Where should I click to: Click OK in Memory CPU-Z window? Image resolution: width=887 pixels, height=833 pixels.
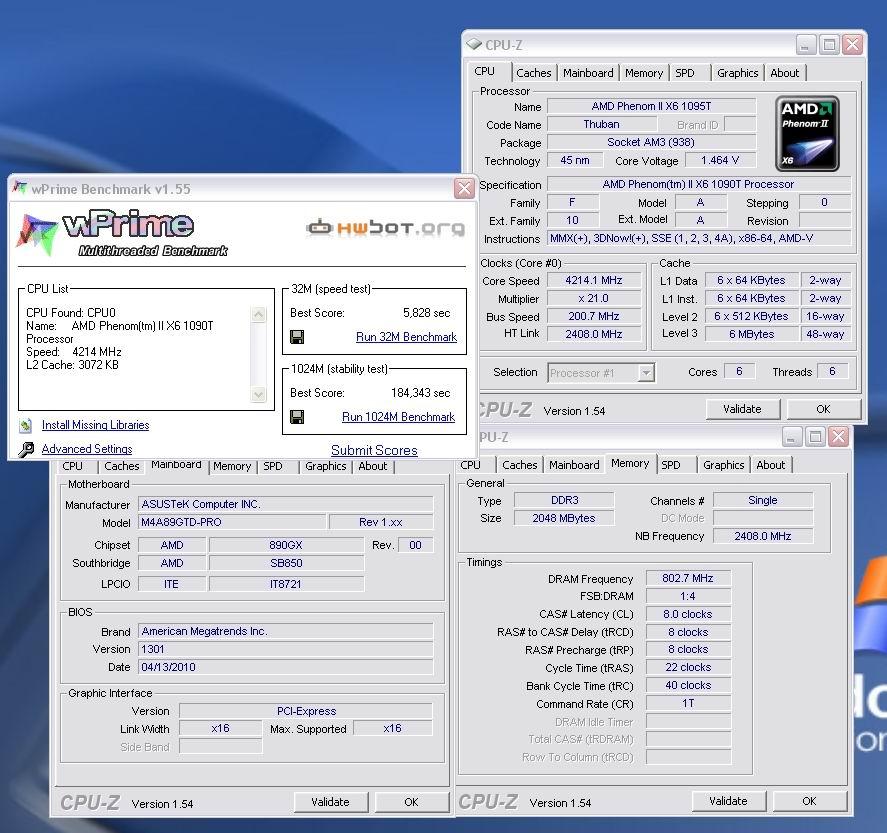(809, 801)
